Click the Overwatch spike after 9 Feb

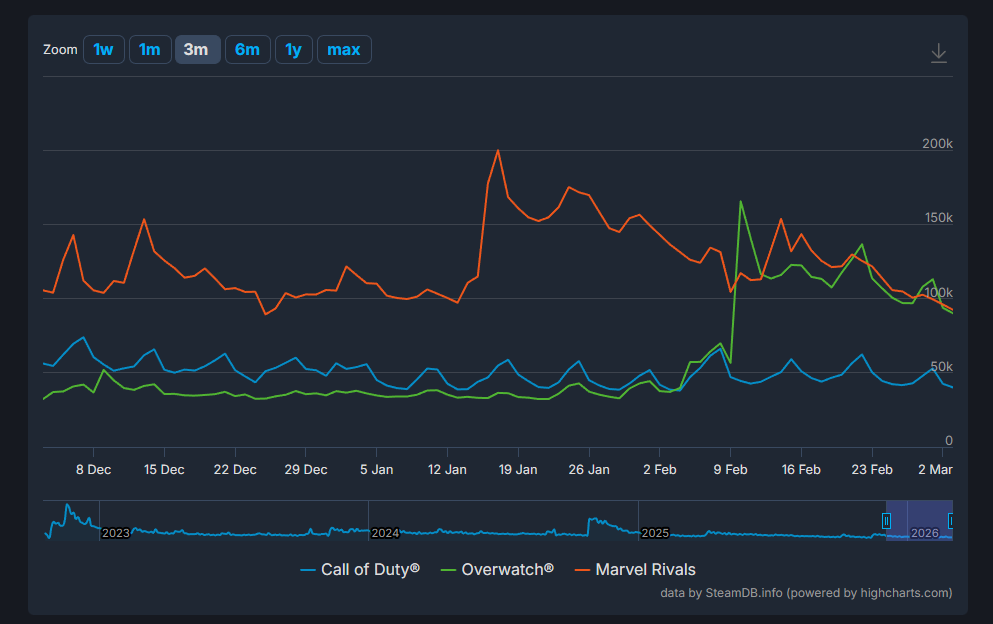(741, 202)
